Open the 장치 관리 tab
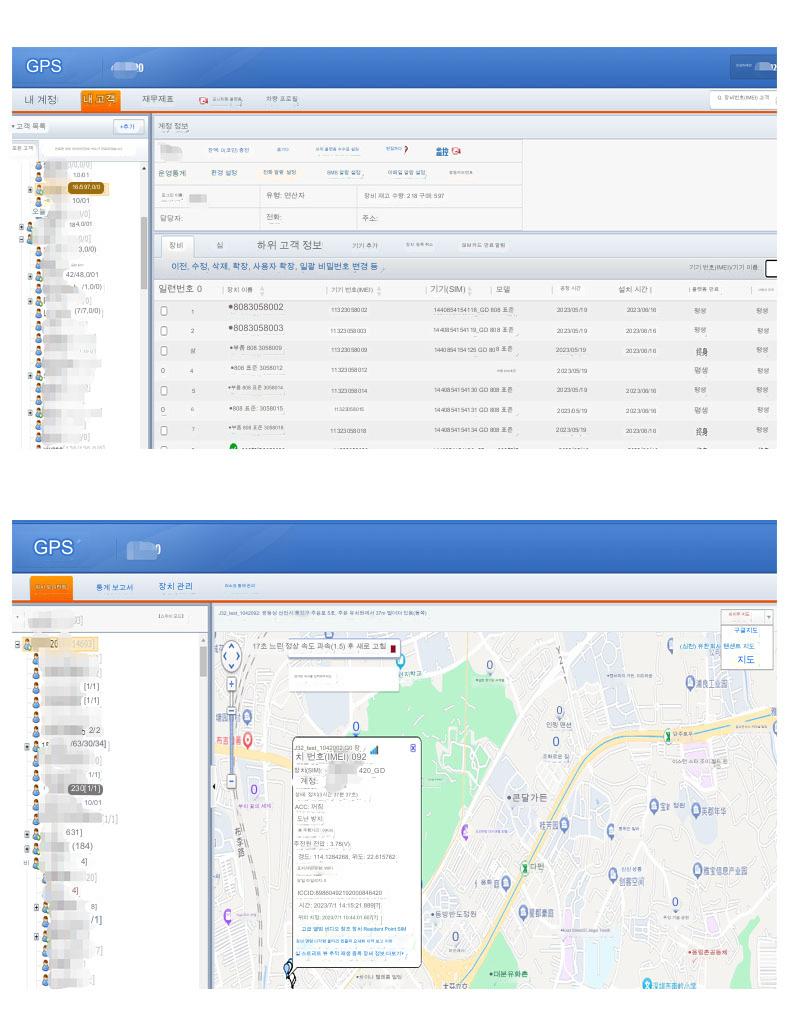790x1020 pixels. [x=175, y=585]
